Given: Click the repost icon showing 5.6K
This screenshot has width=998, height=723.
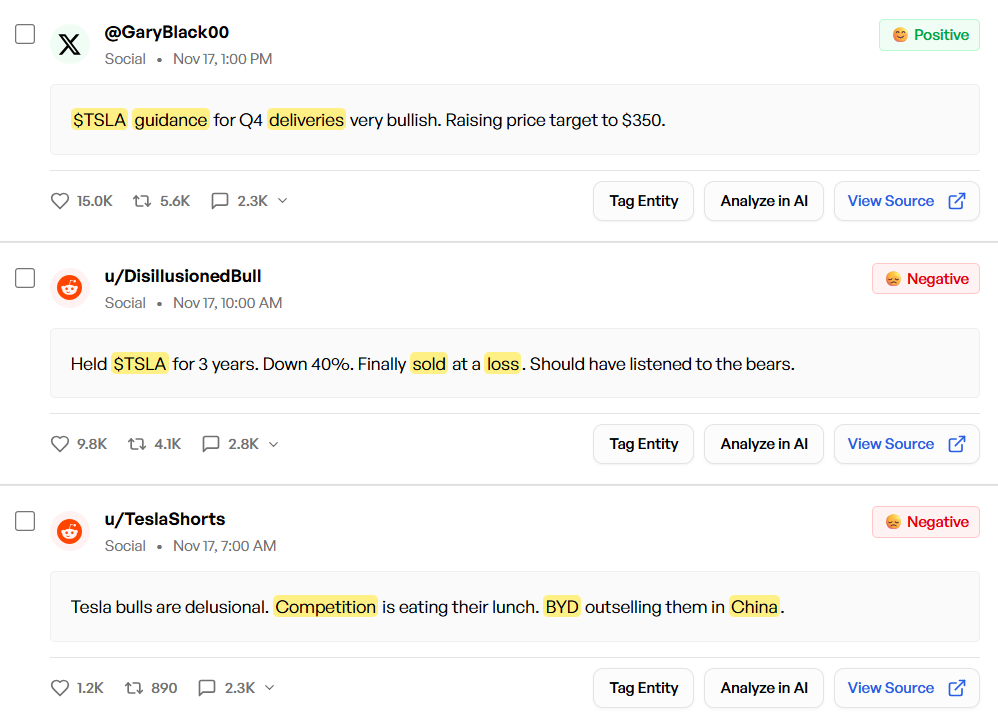Looking at the screenshot, I should click(x=142, y=201).
